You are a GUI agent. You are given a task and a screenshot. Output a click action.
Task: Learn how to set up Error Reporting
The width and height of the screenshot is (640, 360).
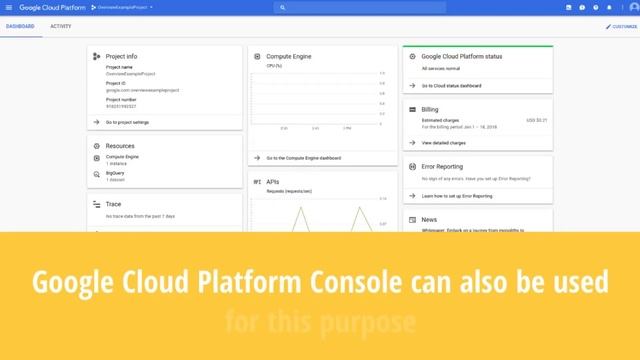[x=457, y=196]
